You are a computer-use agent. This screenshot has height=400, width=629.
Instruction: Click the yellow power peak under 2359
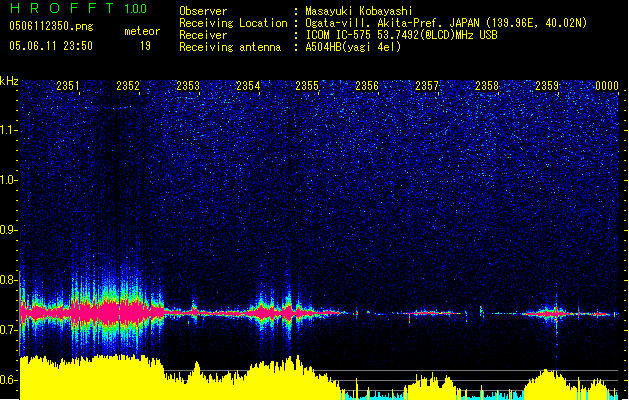click(548, 384)
